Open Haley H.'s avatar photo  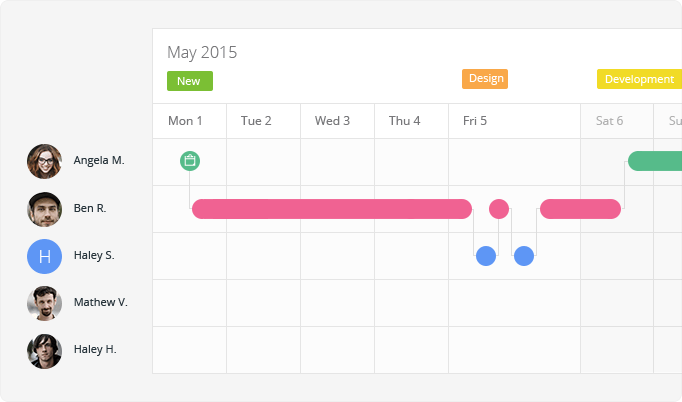coord(44,350)
